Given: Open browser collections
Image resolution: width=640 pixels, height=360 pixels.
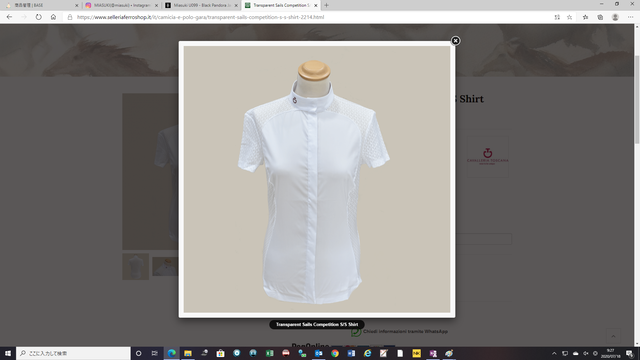Looking at the screenshot, I should (x=600, y=17).
